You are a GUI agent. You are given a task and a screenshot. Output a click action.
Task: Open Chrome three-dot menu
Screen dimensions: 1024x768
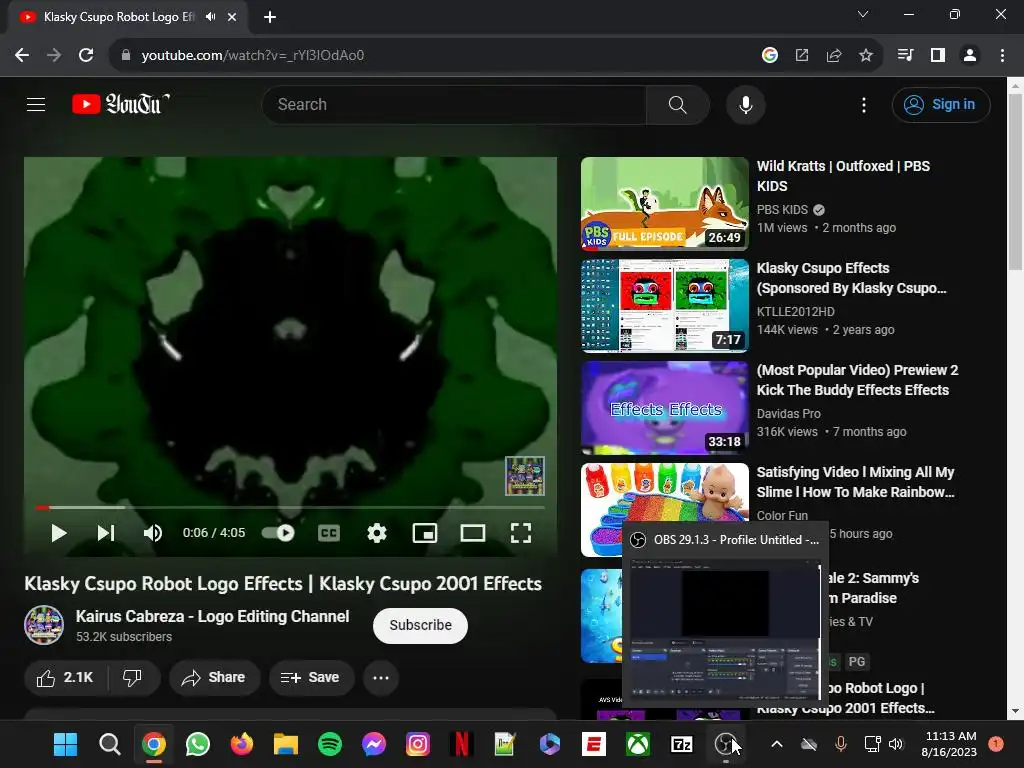(x=1002, y=55)
